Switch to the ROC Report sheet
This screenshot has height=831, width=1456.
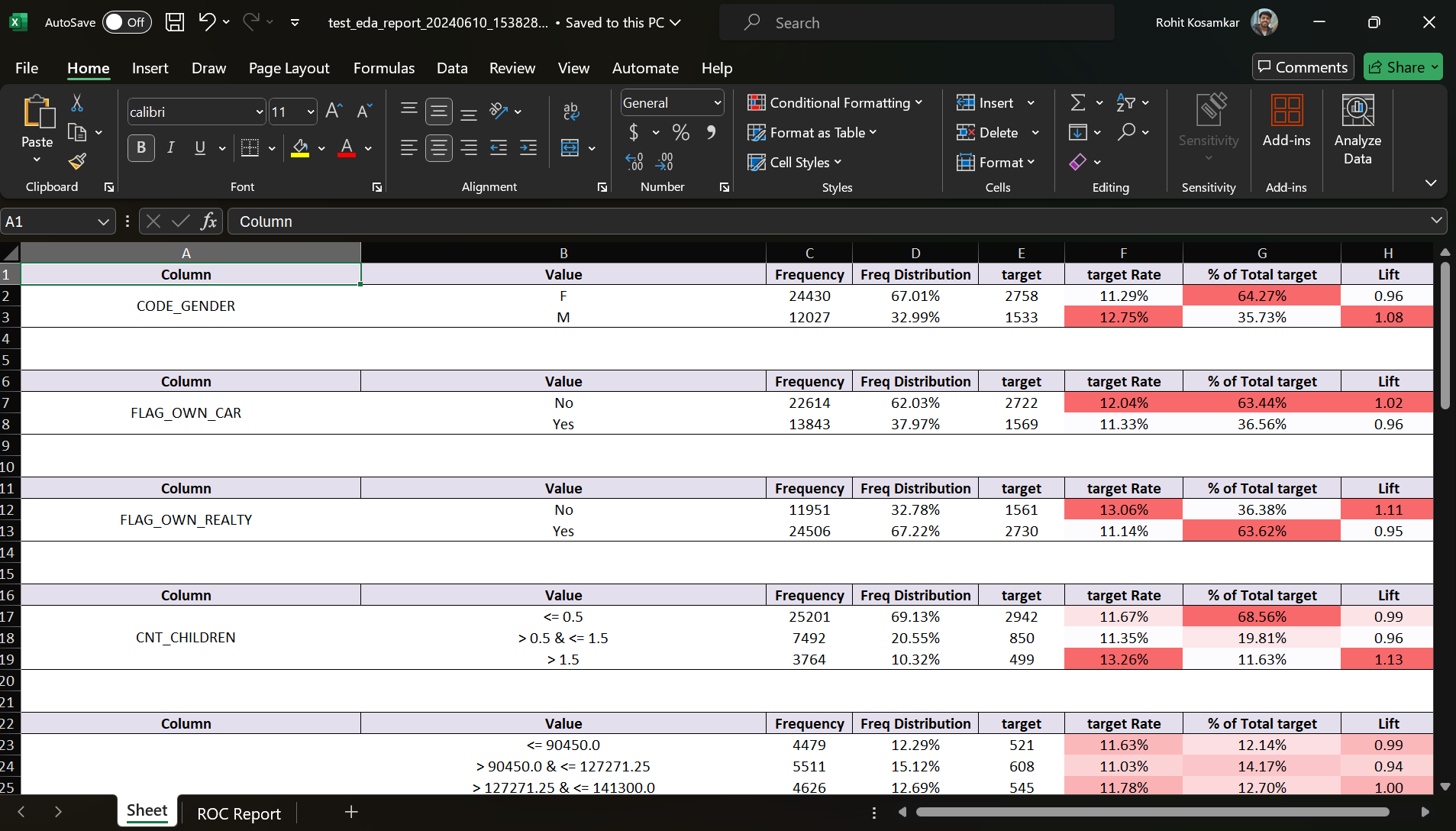(x=238, y=813)
